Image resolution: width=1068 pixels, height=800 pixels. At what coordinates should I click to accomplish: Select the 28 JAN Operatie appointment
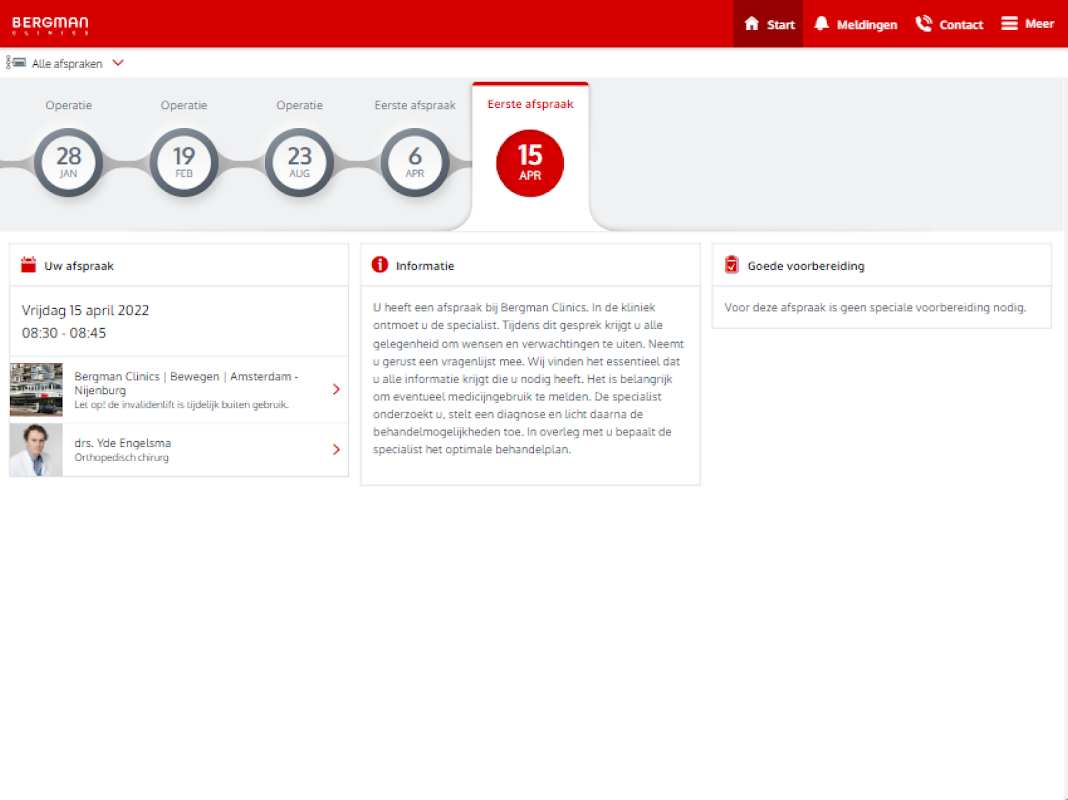pos(68,163)
